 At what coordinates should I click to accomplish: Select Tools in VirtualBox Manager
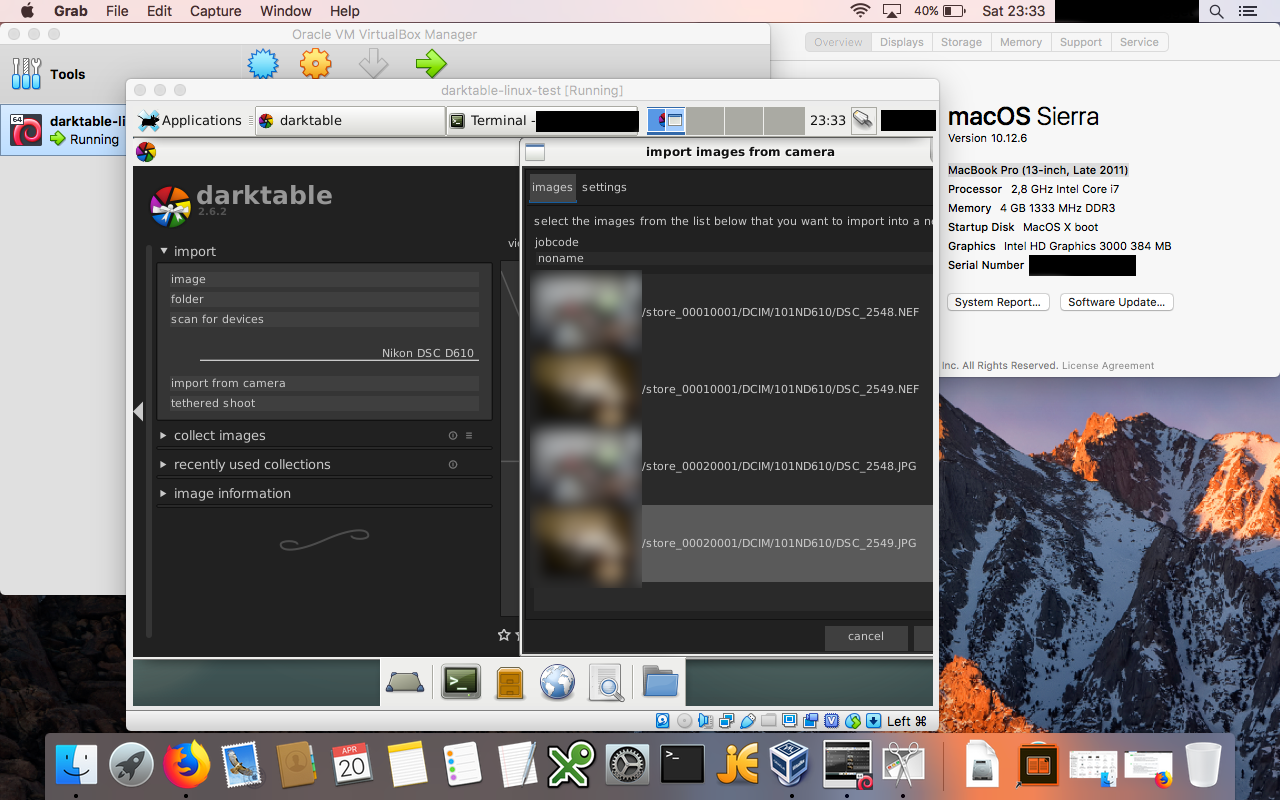[x=63, y=74]
